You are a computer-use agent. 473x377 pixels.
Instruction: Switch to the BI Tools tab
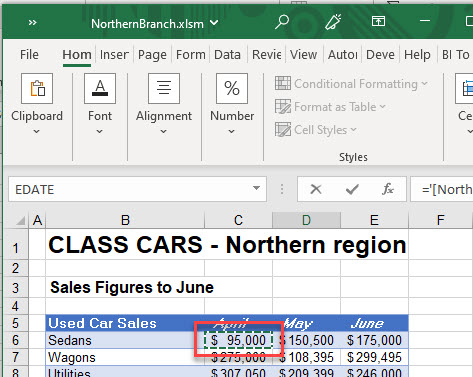point(455,54)
